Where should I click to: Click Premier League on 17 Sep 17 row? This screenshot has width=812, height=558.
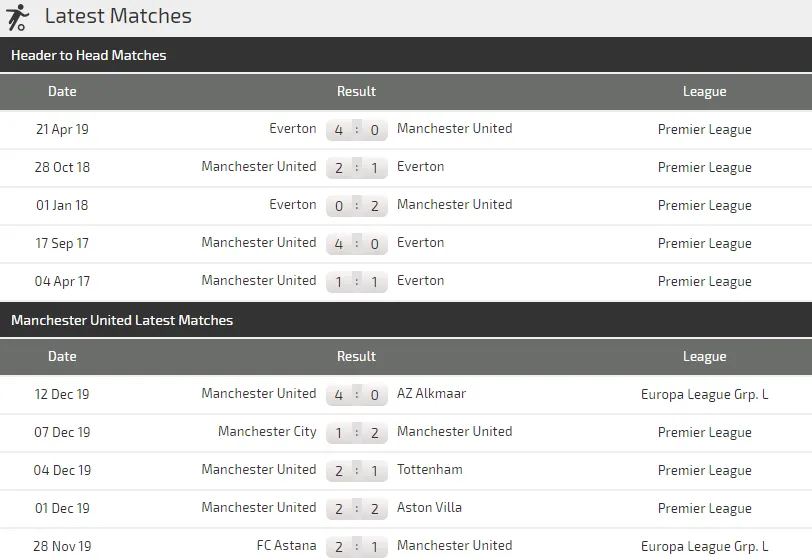(x=704, y=244)
